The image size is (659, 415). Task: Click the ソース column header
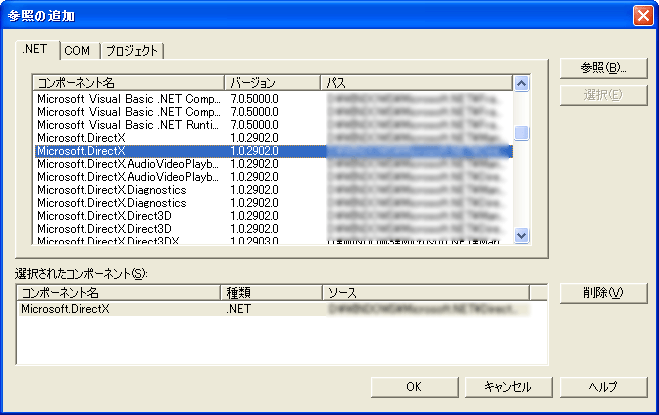coord(426,292)
